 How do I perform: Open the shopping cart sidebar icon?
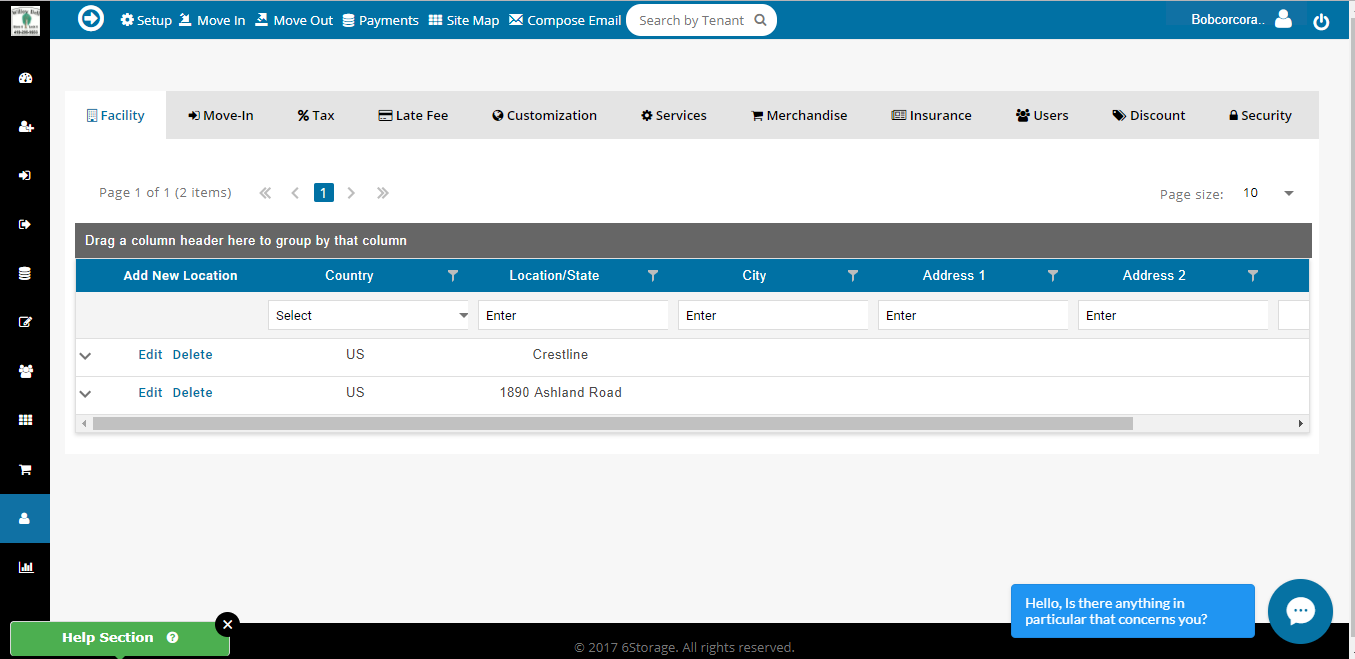26,469
